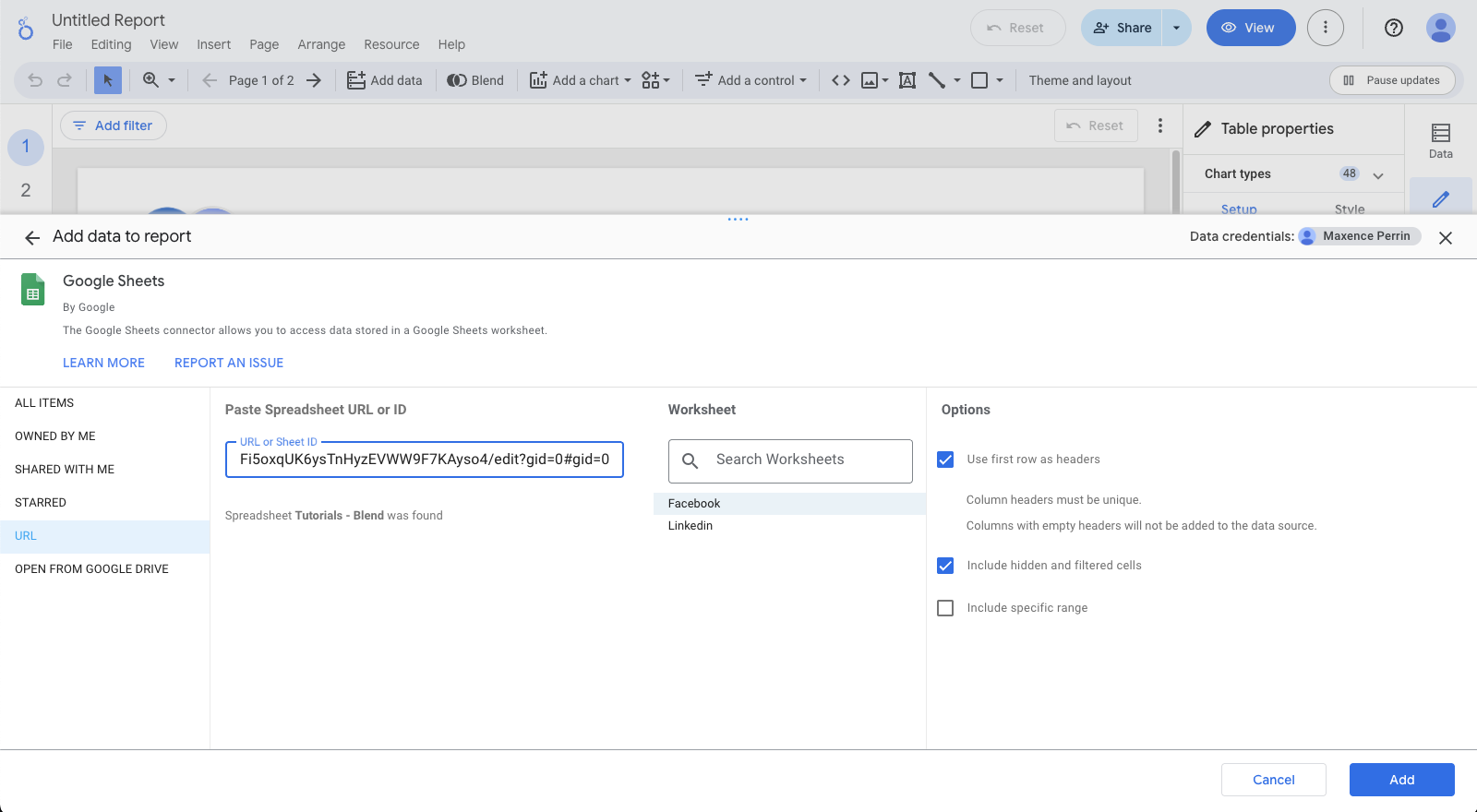This screenshot has height=812, width=1477.
Task: Click the Pause updates button
Action: [x=1392, y=80]
